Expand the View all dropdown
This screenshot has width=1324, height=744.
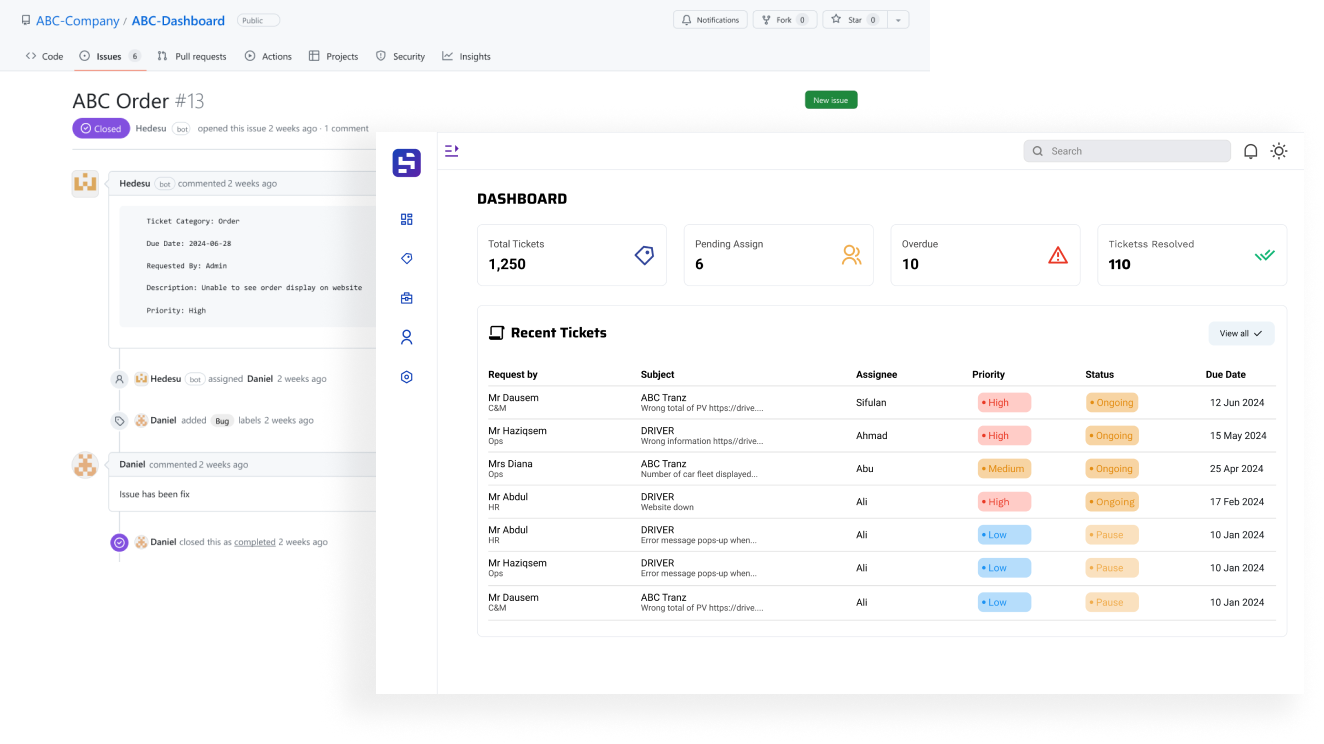[1241, 333]
